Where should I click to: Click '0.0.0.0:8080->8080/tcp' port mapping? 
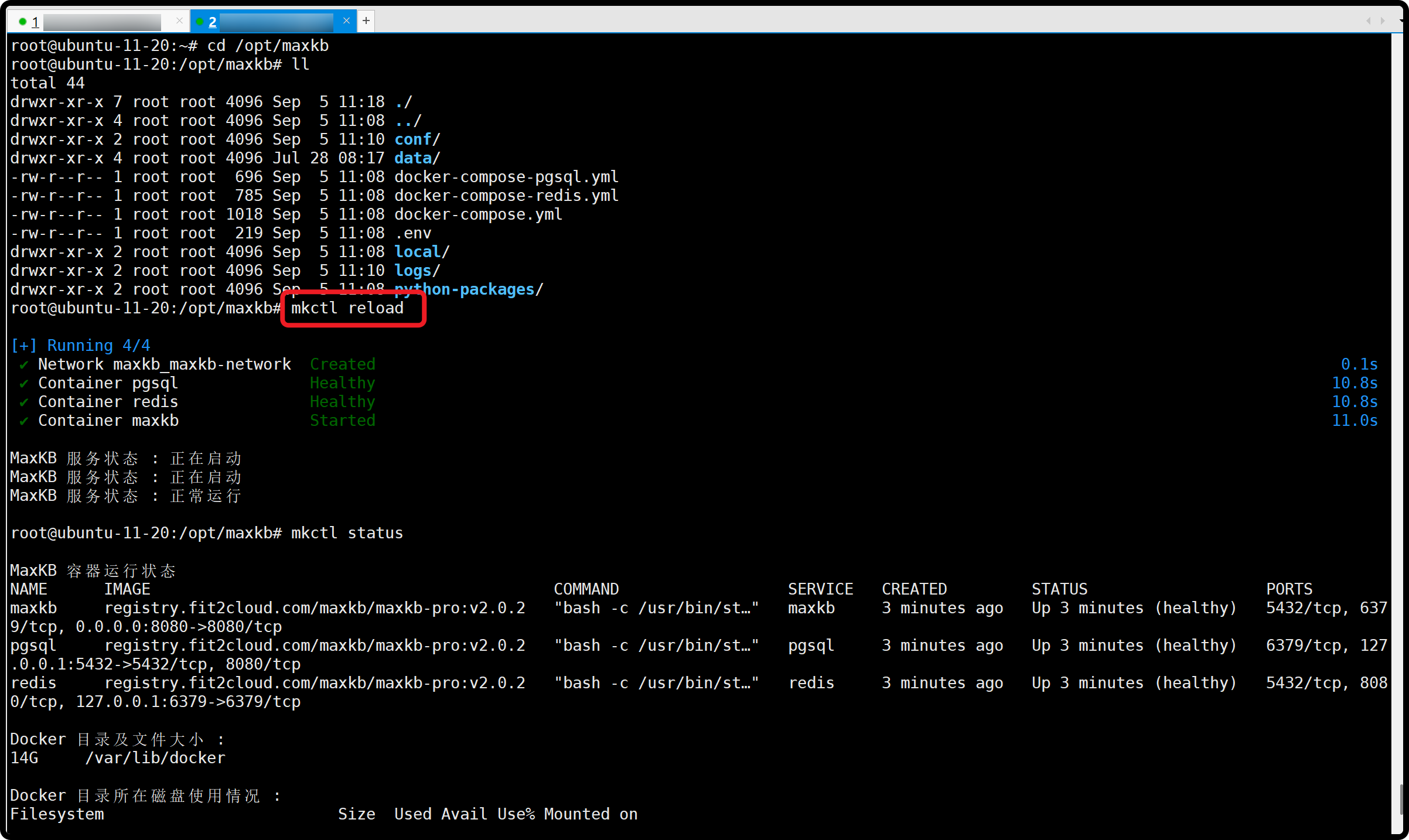tap(179, 627)
